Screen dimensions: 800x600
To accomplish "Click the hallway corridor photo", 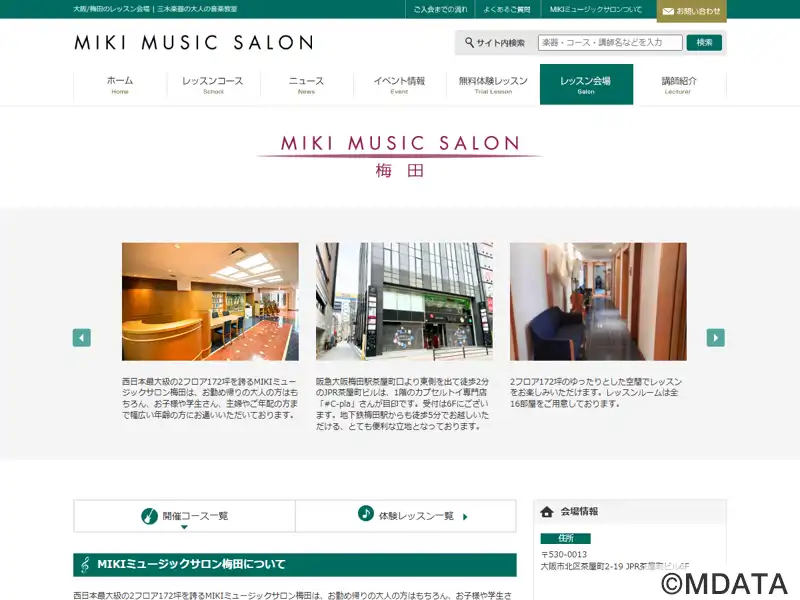I will (x=598, y=302).
